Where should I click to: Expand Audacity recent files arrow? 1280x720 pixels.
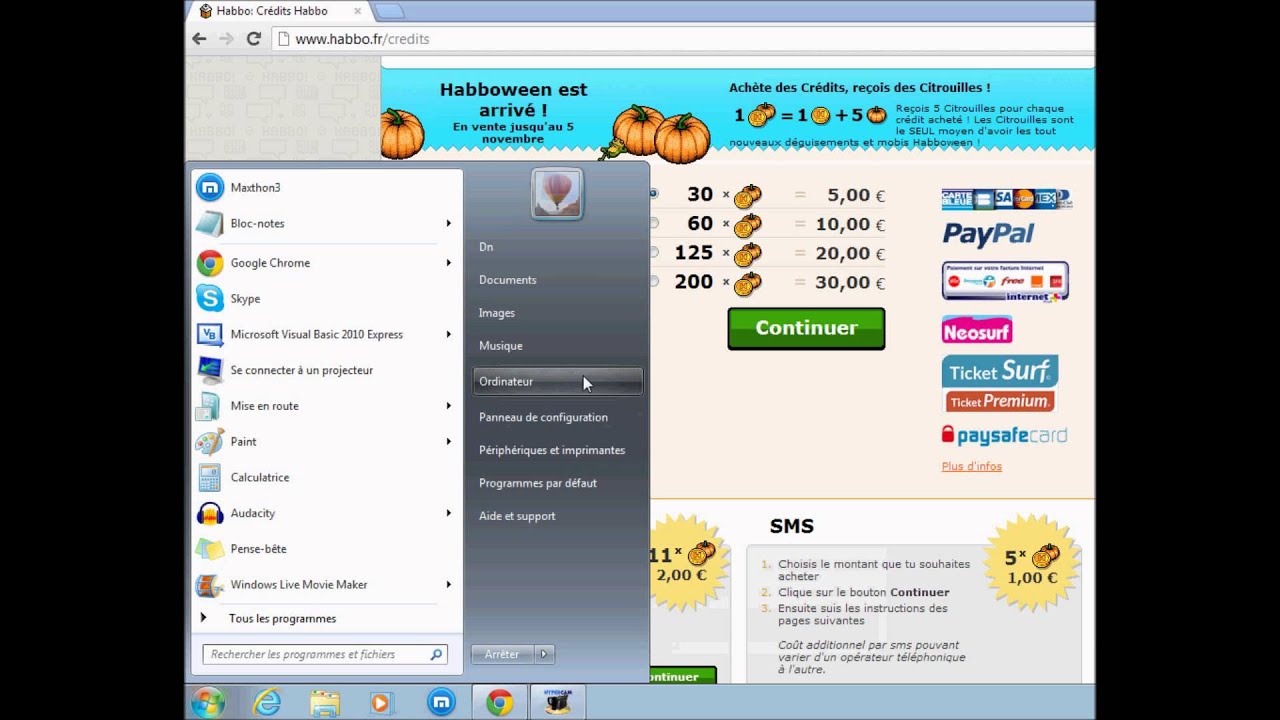coord(448,513)
